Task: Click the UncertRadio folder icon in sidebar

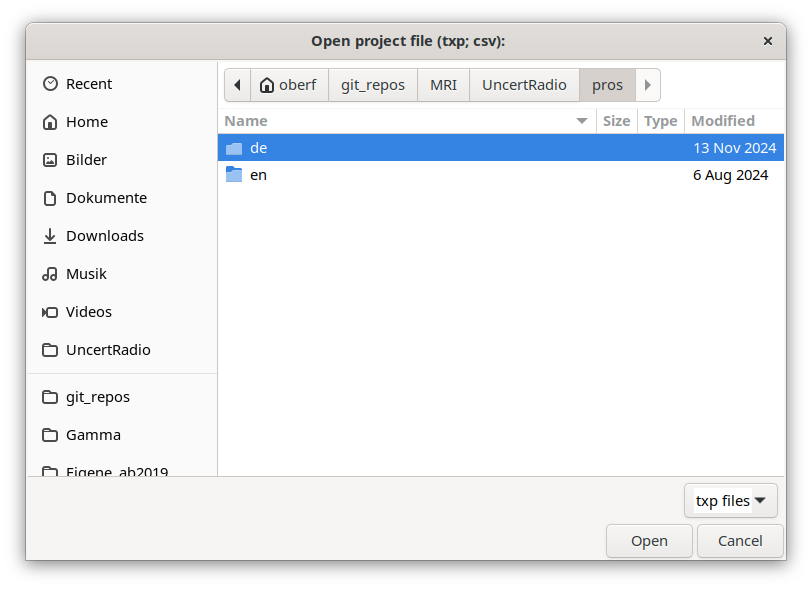Action: tap(50, 350)
